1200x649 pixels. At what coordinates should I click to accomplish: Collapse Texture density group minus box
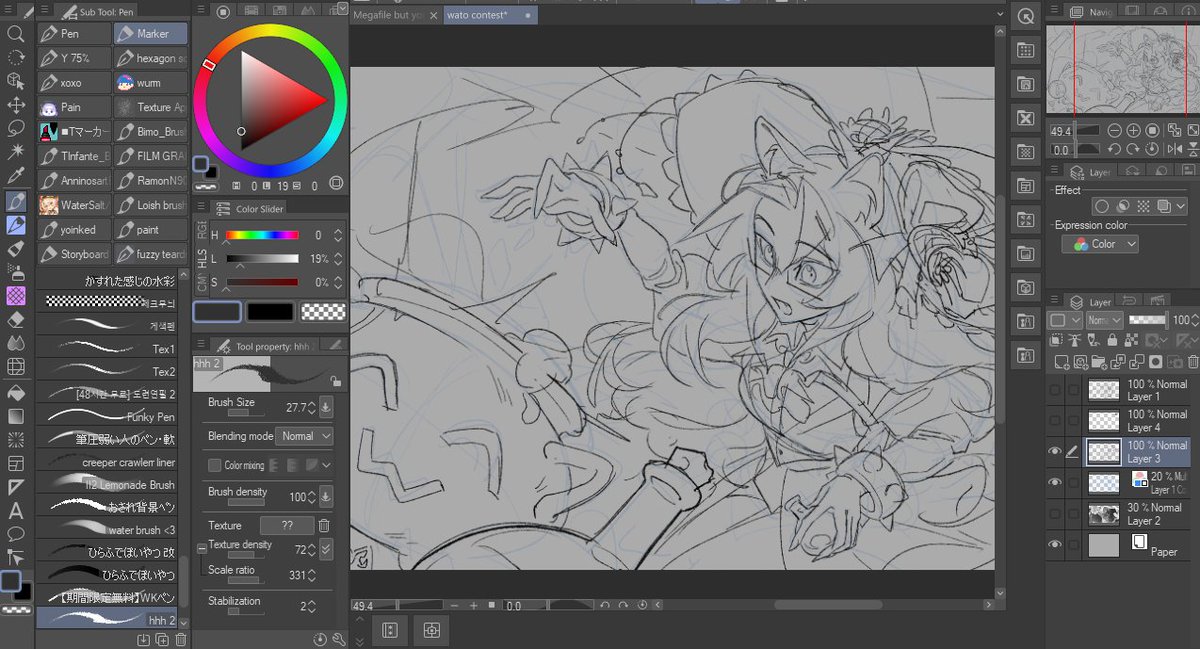(x=202, y=547)
